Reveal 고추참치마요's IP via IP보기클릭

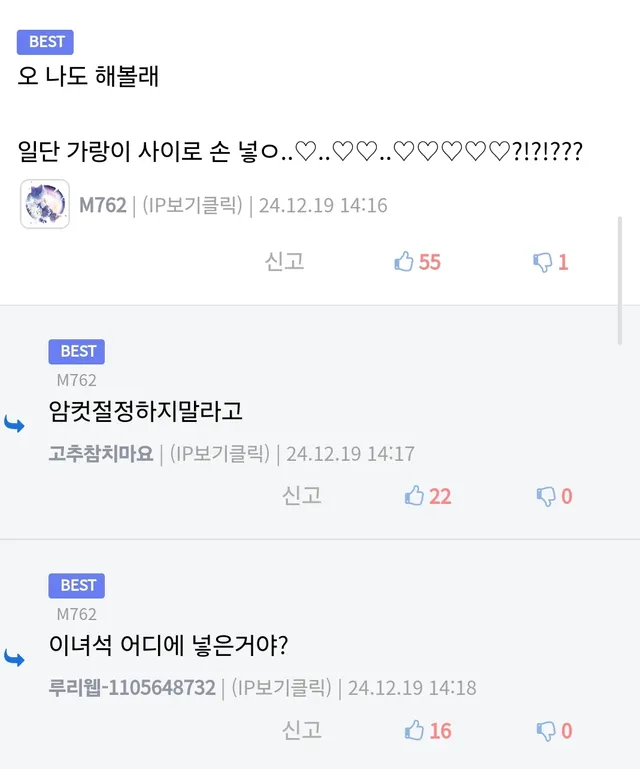[220, 454]
